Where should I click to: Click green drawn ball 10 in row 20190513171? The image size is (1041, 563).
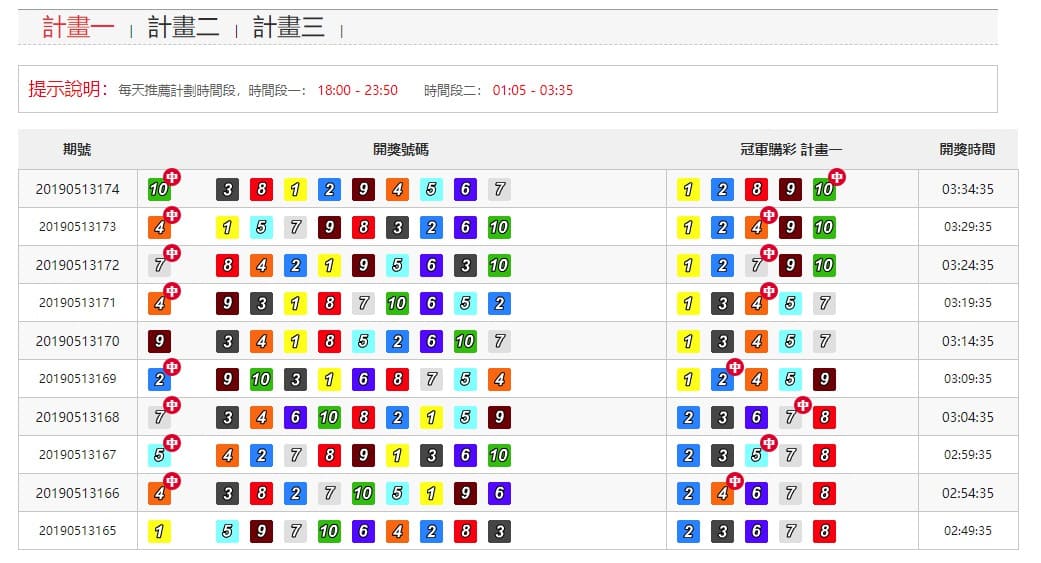pyautogui.click(x=397, y=303)
